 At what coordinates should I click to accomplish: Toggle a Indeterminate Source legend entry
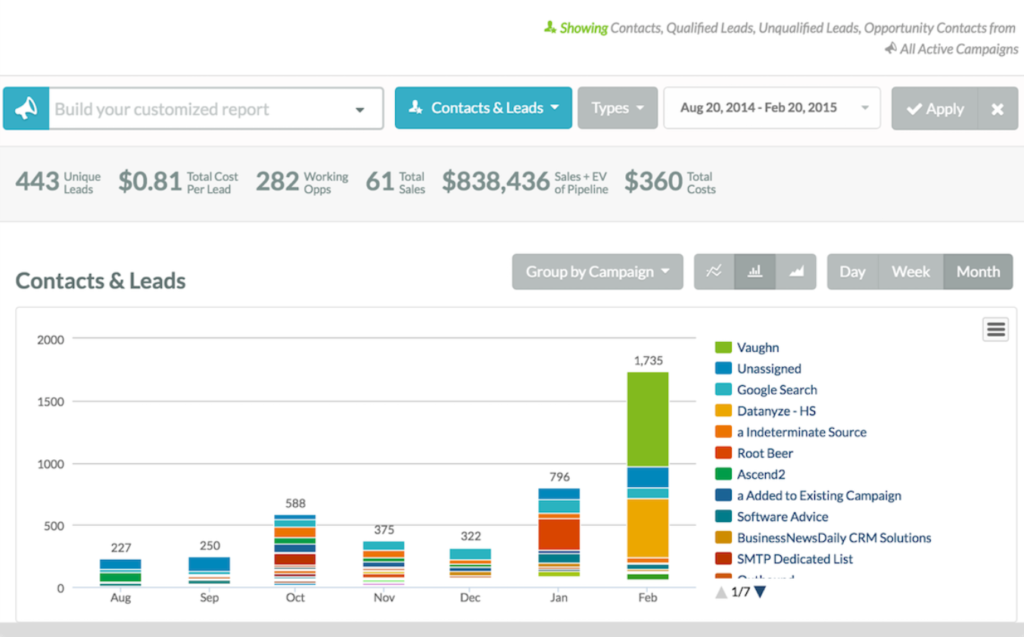click(791, 432)
